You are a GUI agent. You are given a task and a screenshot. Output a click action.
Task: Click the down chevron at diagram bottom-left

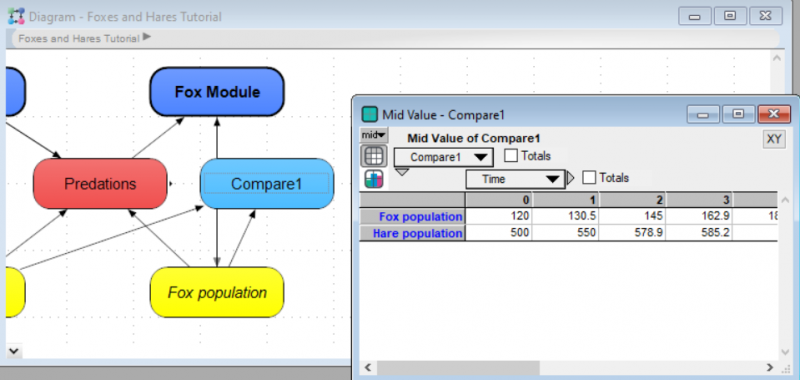click(x=14, y=351)
